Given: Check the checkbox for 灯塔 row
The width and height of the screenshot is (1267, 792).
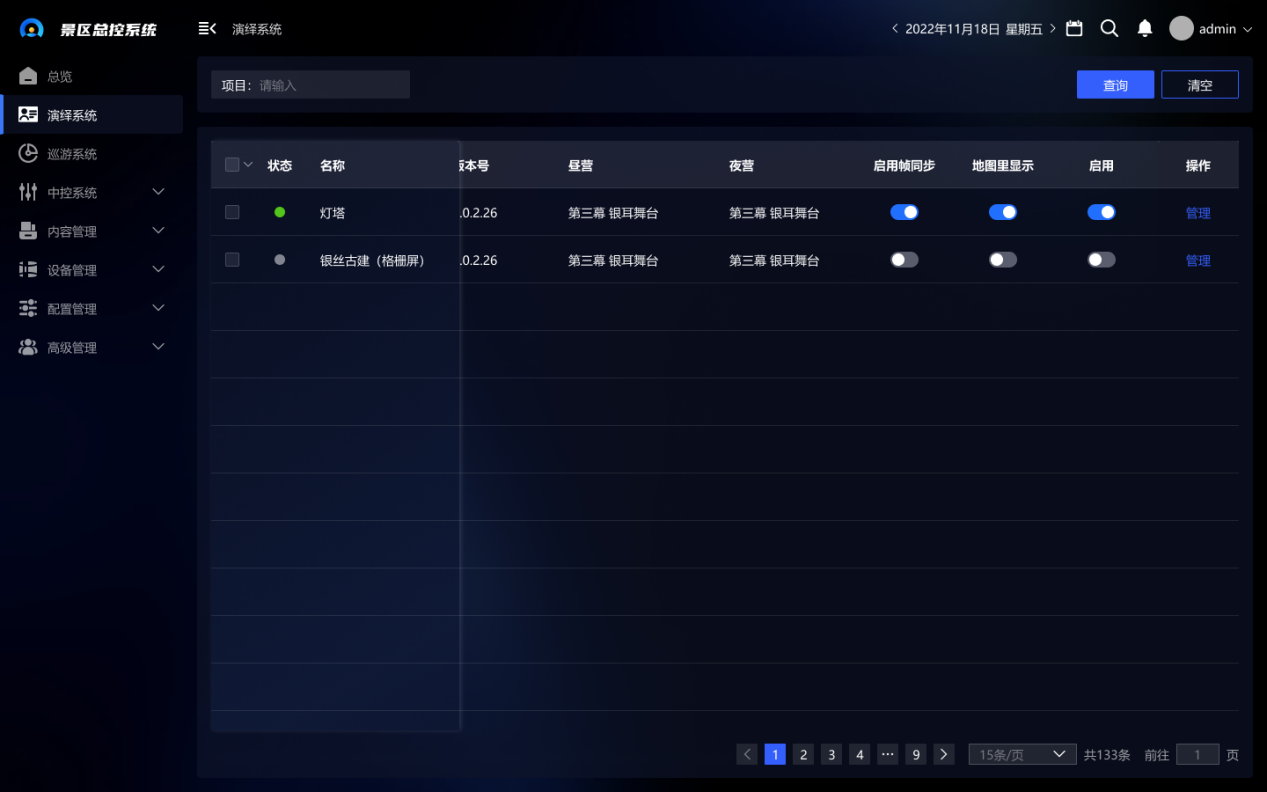Looking at the screenshot, I should coord(232,212).
